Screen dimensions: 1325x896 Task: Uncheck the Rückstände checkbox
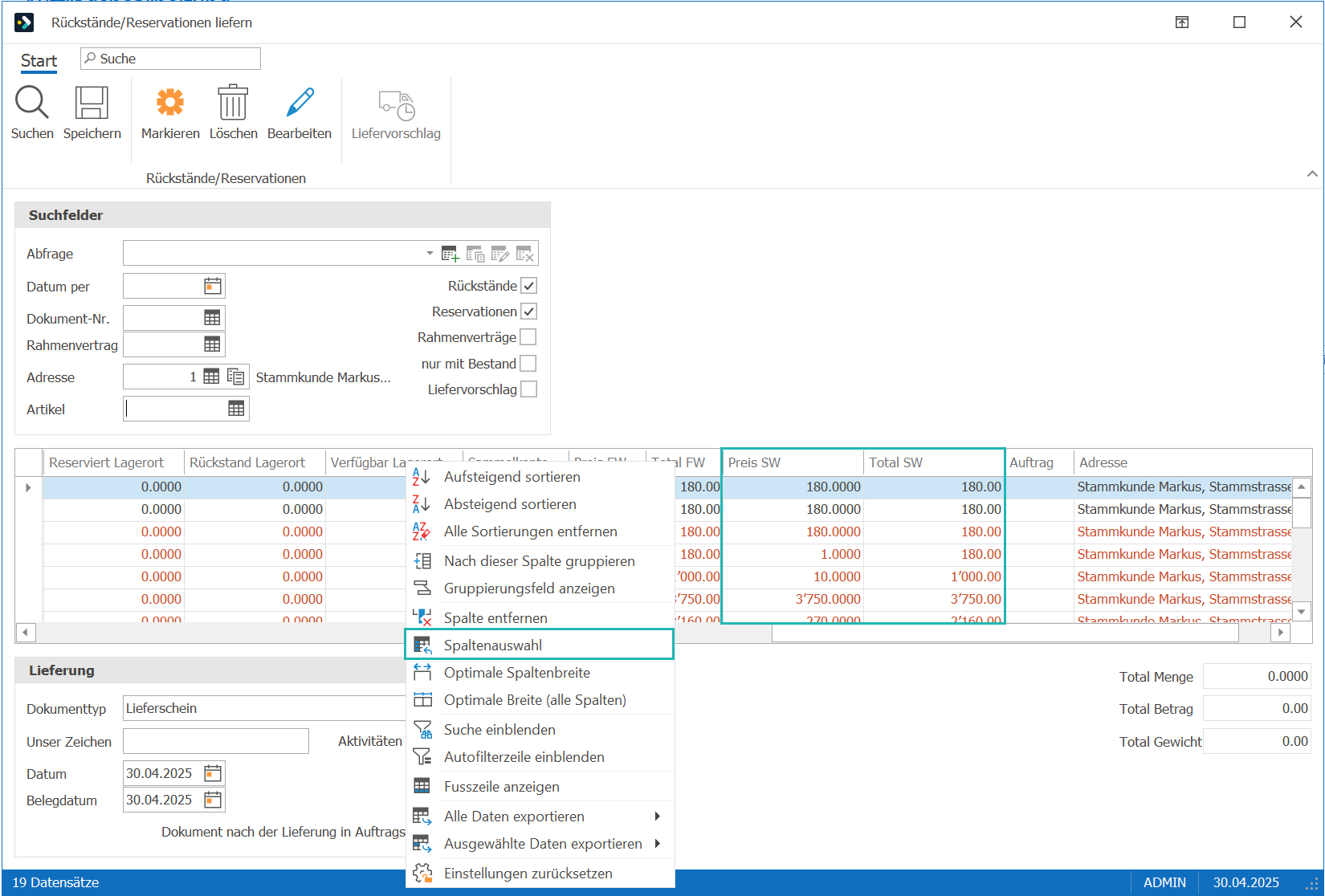pyautogui.click(x=528, y=286)
